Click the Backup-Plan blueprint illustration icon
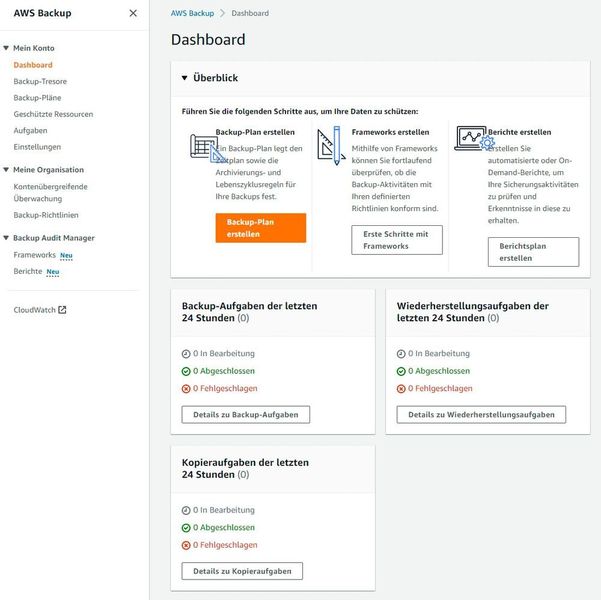This screenshot has height=600, width=601. click(x=208, y=148)
